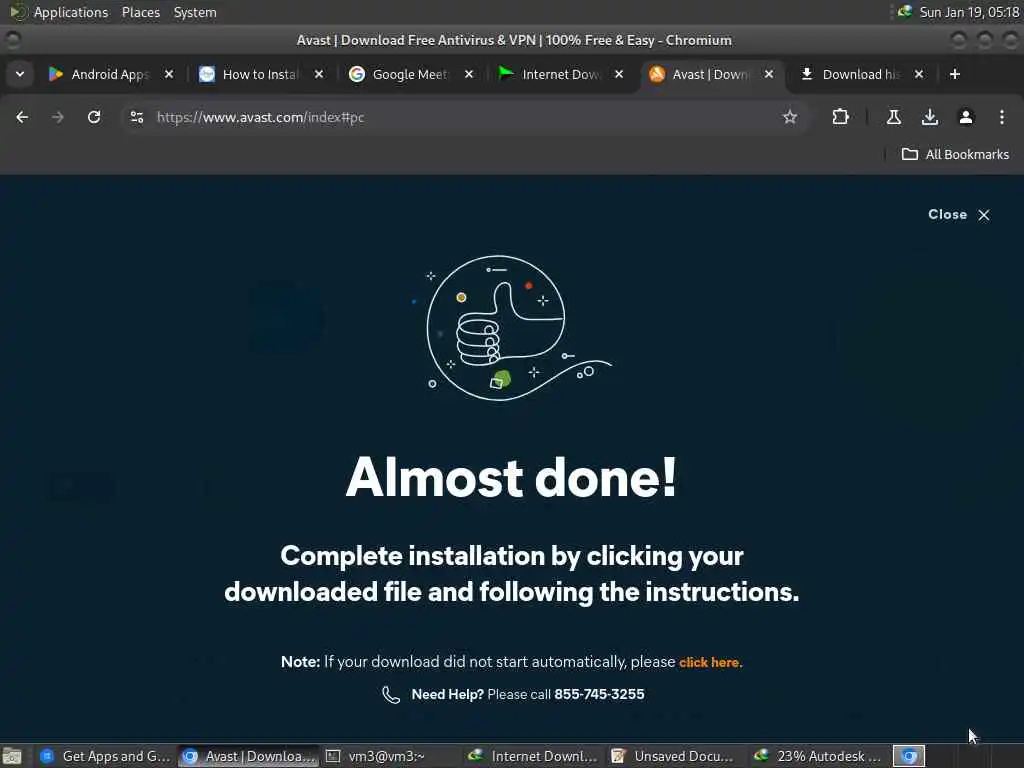Go back to the previous page

click(x=22, y=117)
